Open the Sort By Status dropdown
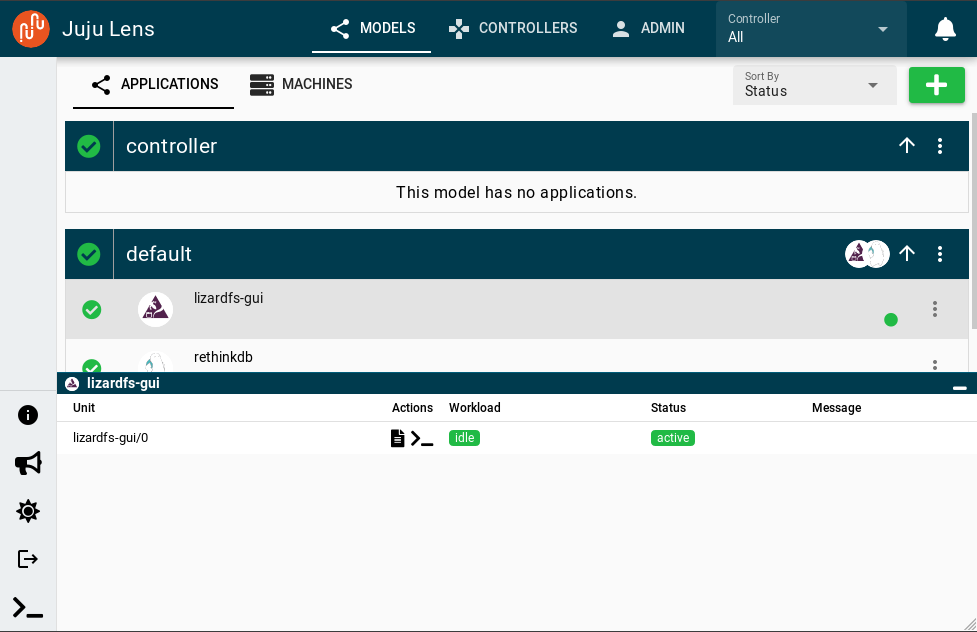The height and width of the screenshot is (632, 977). click(x=814, y=85)
